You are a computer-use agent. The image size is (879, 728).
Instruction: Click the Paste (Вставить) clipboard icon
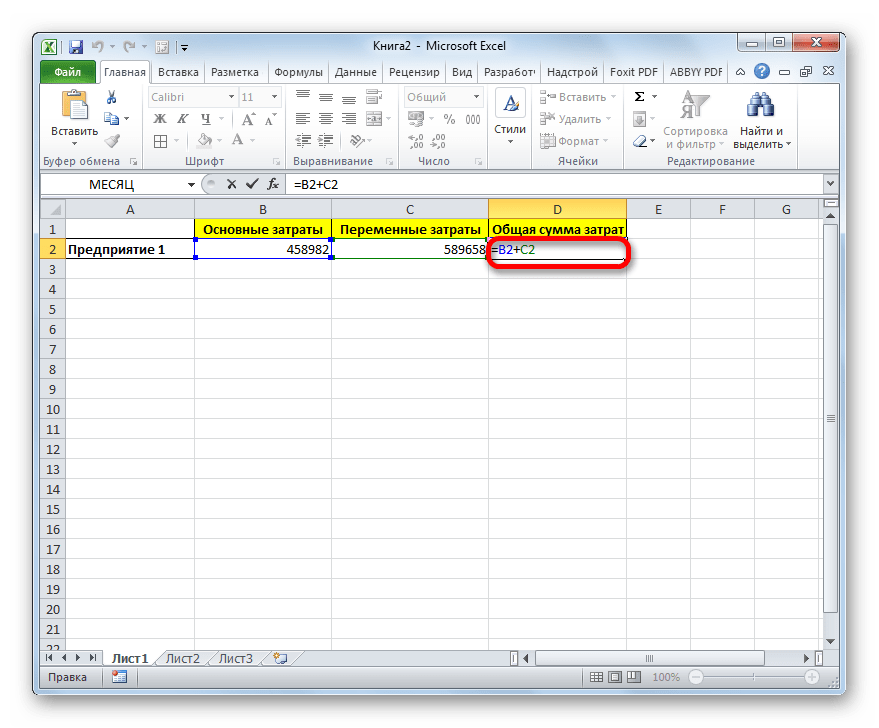pyautogui.click(x=74, y=107)
